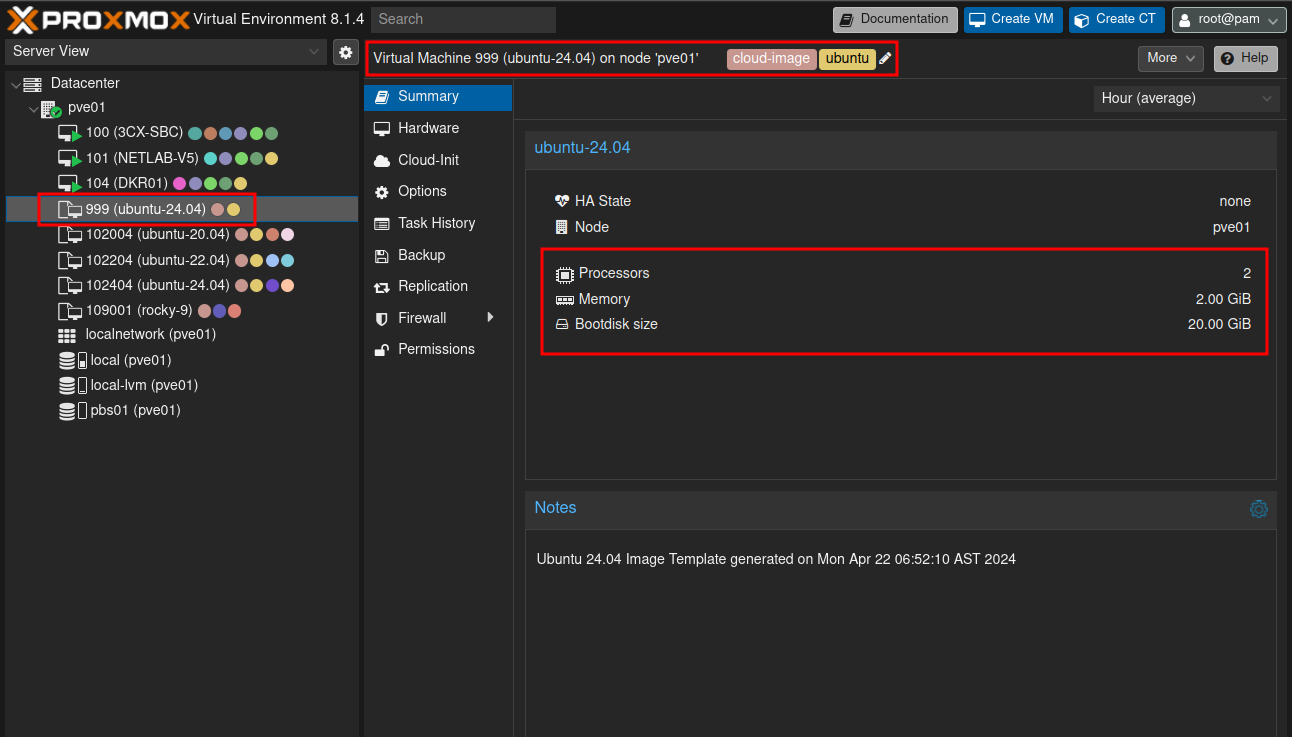The width and height of the screenshot is (1292, 737).
Task: Click the yellow tag dot of 999 (ubuntu-24.04)
Action: coord(233,209)
